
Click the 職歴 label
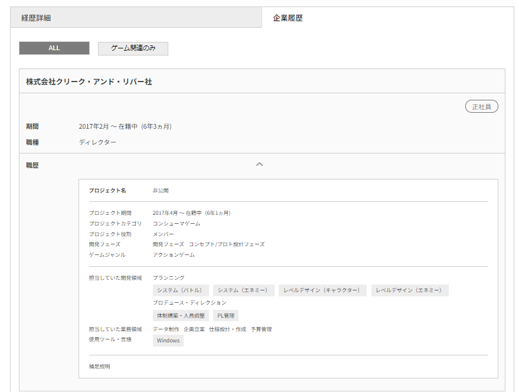click(x=32, y=165)
